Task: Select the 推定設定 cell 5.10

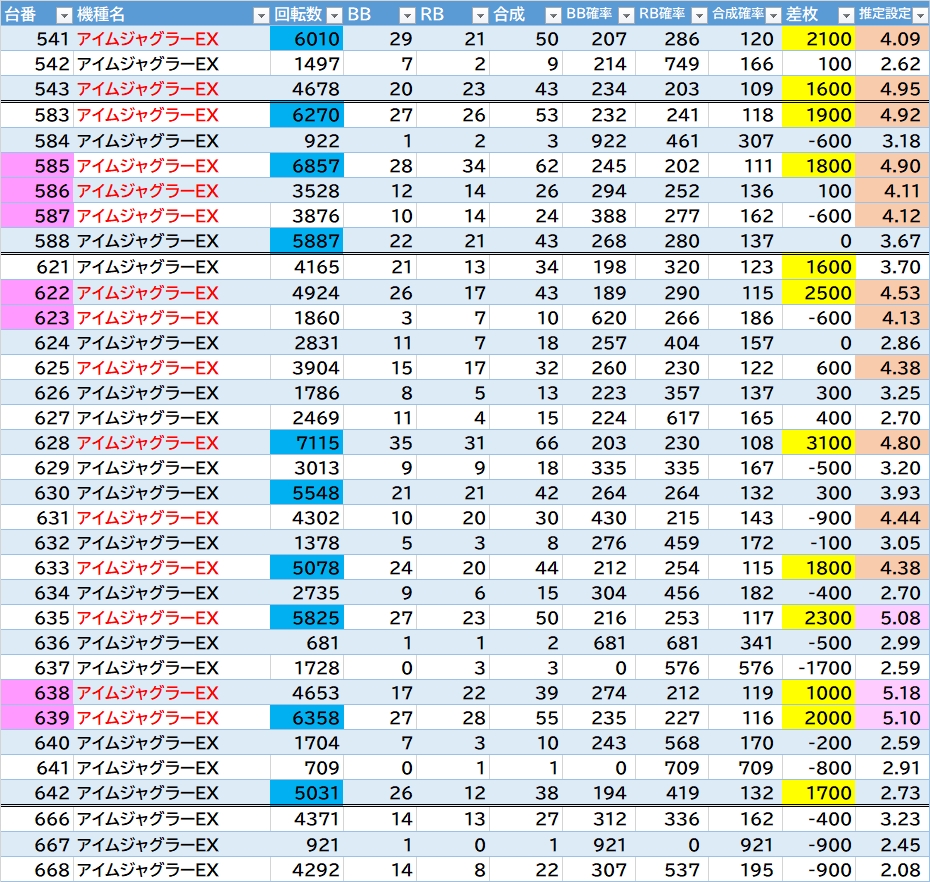Action: click(892, 718)
